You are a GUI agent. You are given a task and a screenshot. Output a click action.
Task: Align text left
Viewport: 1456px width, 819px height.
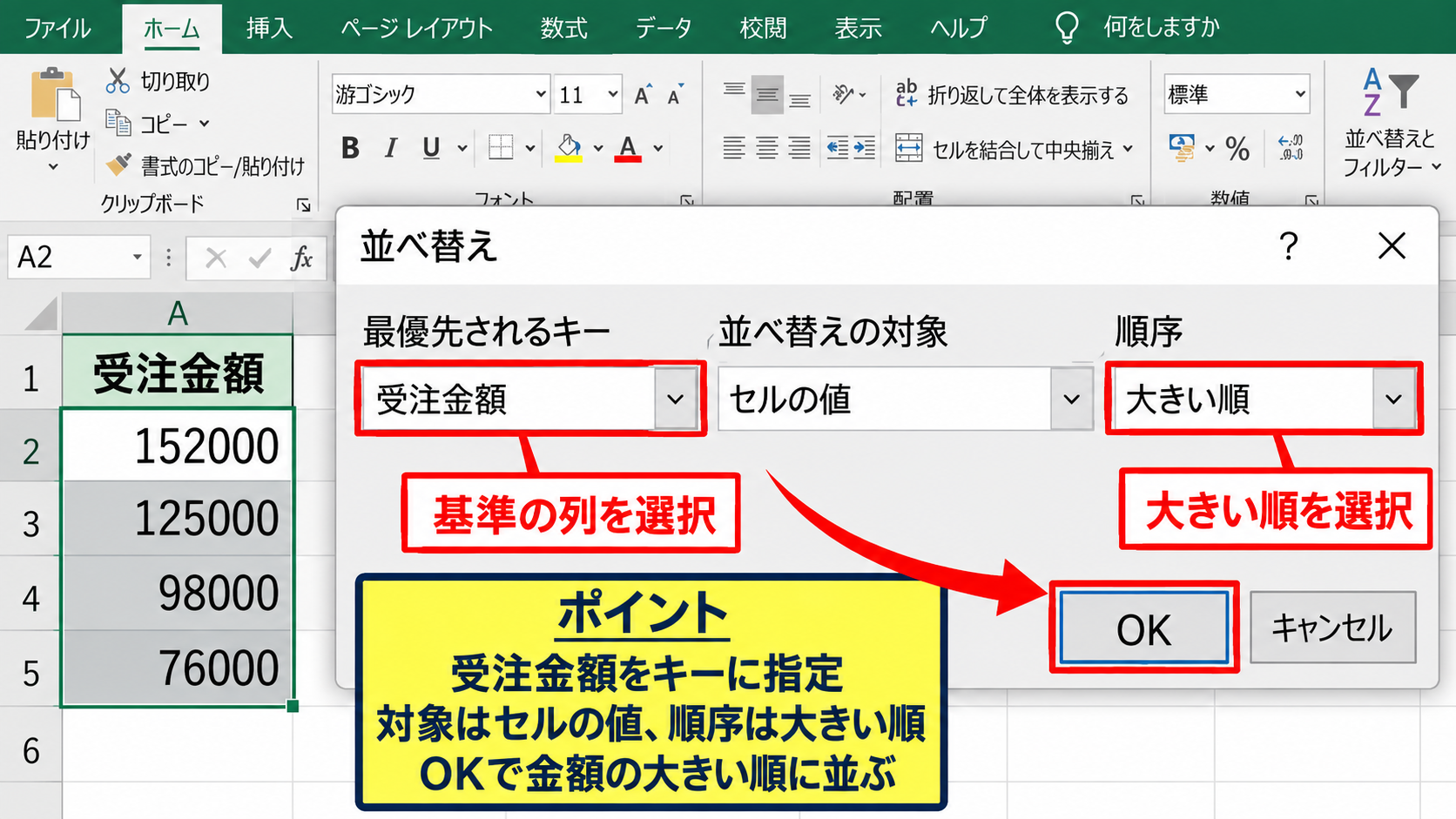(734, 148)
